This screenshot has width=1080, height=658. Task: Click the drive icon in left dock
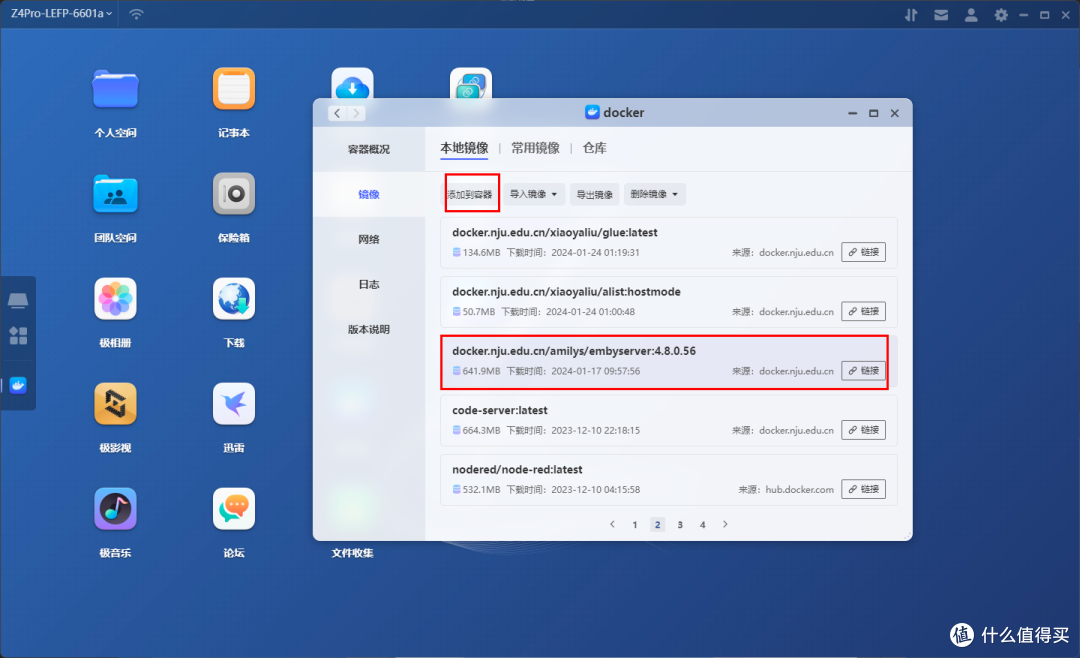tap(18, 300)
